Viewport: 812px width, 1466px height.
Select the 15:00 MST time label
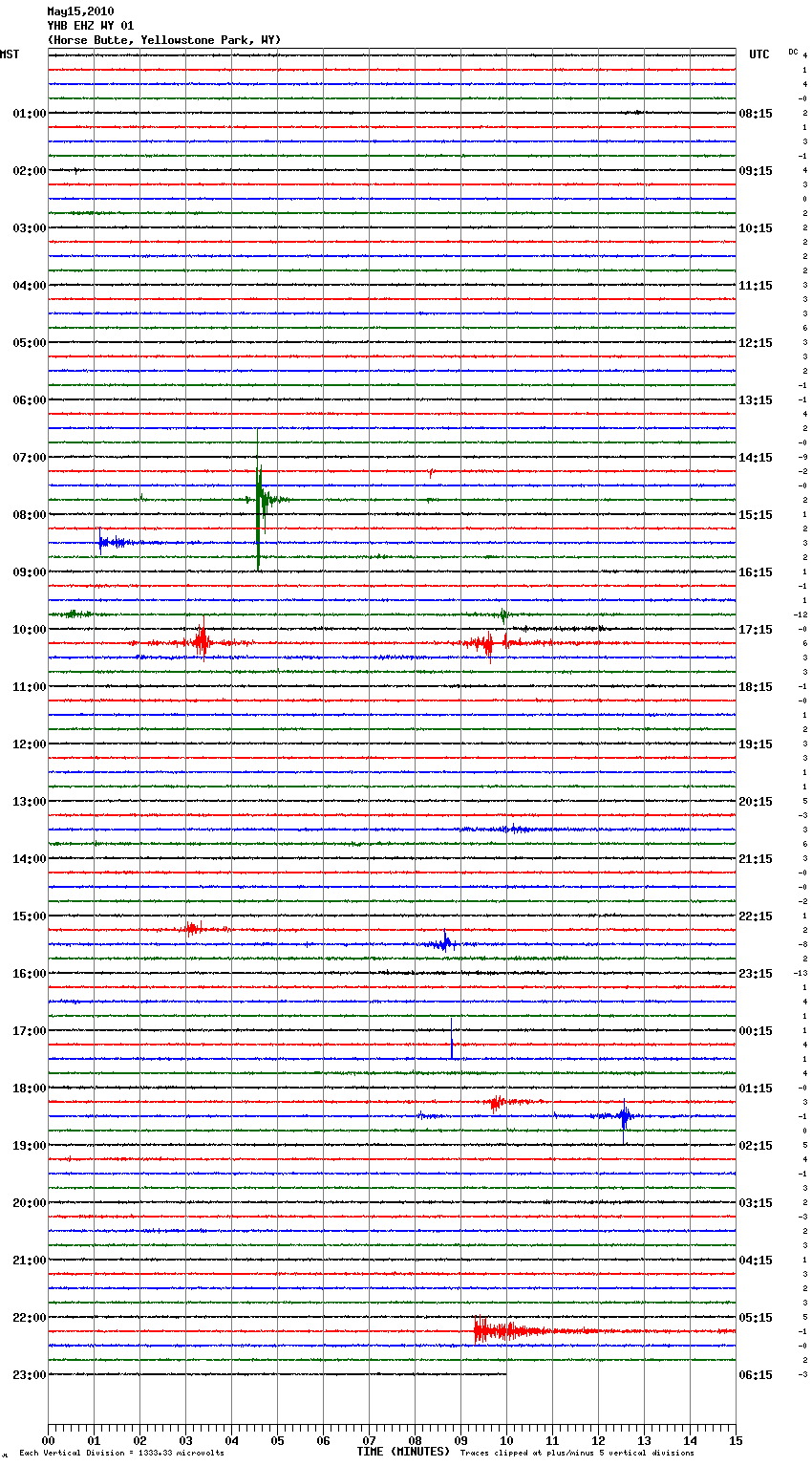[29, 916]
